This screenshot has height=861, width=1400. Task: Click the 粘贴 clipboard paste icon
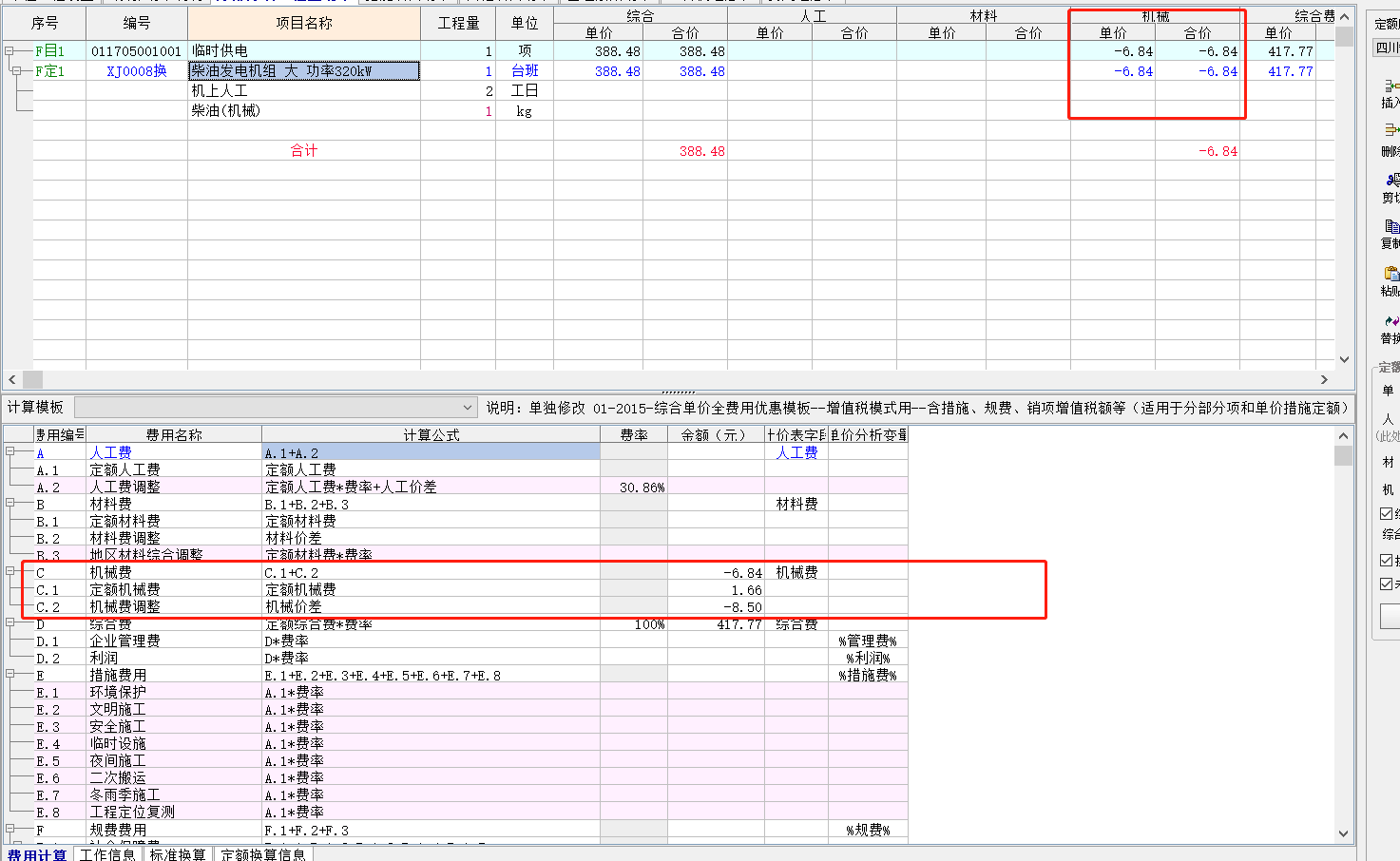(1391, 274)
